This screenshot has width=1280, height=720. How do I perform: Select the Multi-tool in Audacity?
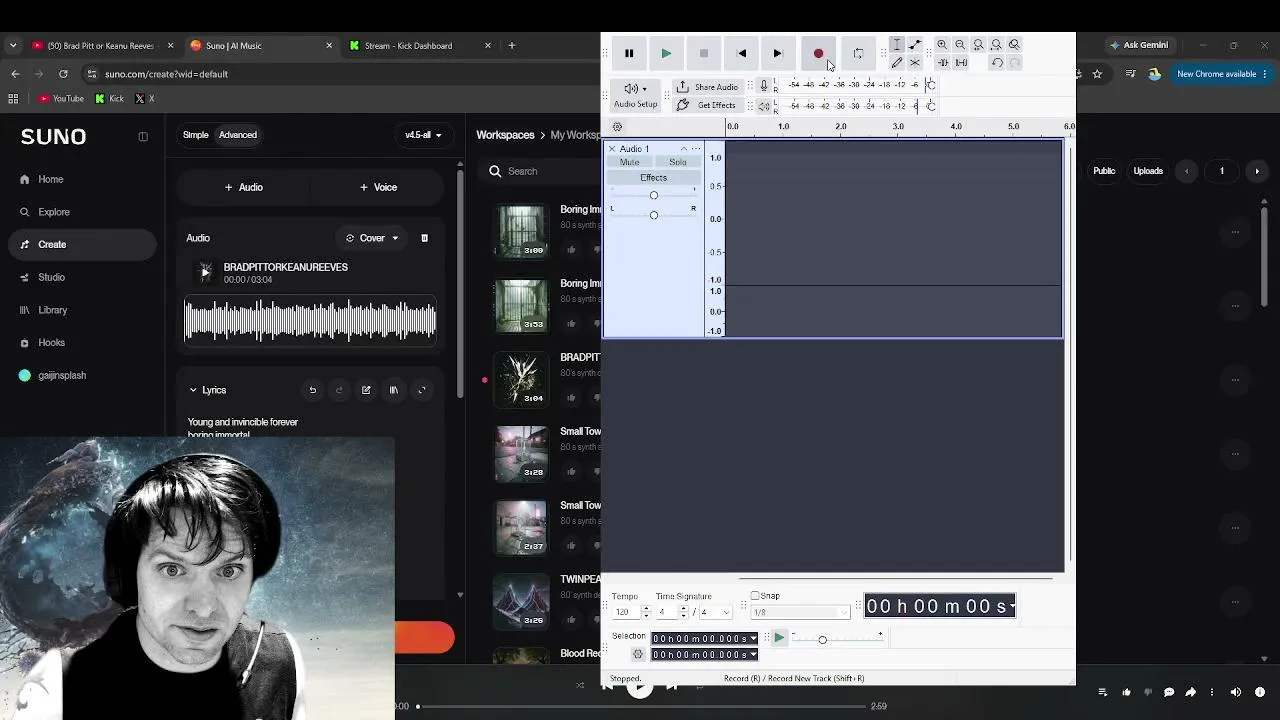pos(915,63)
